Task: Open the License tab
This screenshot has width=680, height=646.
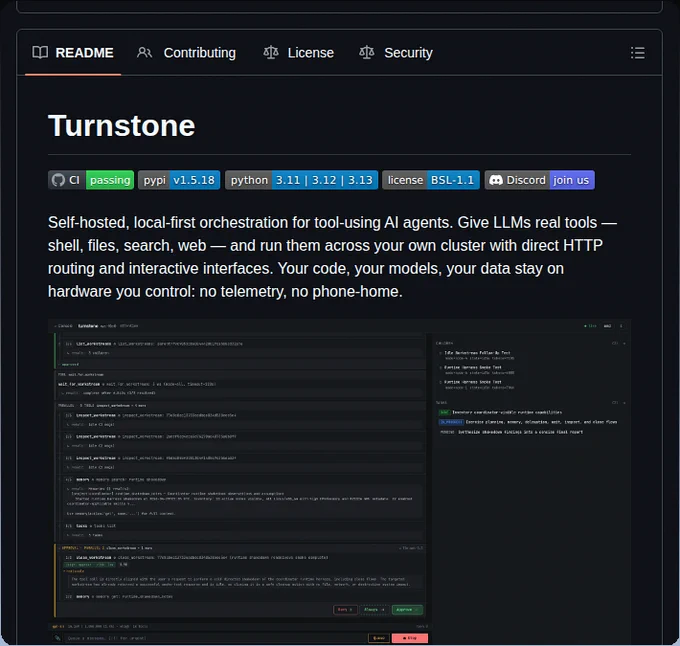Action: [298, 53]
